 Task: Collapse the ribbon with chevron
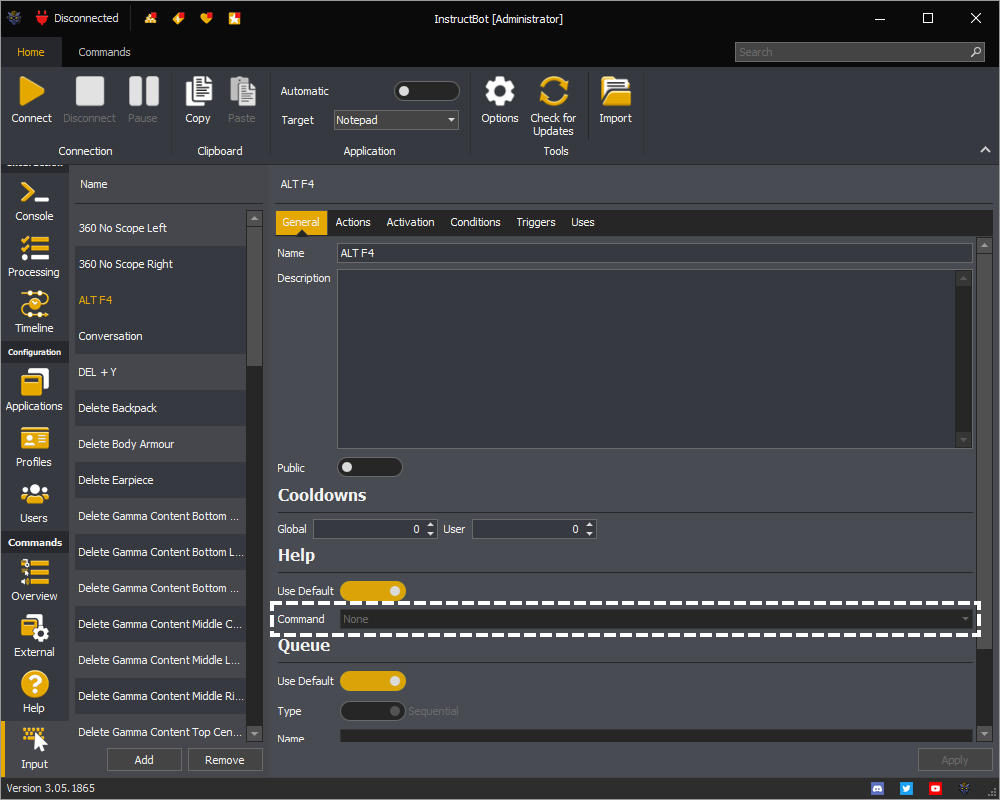985,150
